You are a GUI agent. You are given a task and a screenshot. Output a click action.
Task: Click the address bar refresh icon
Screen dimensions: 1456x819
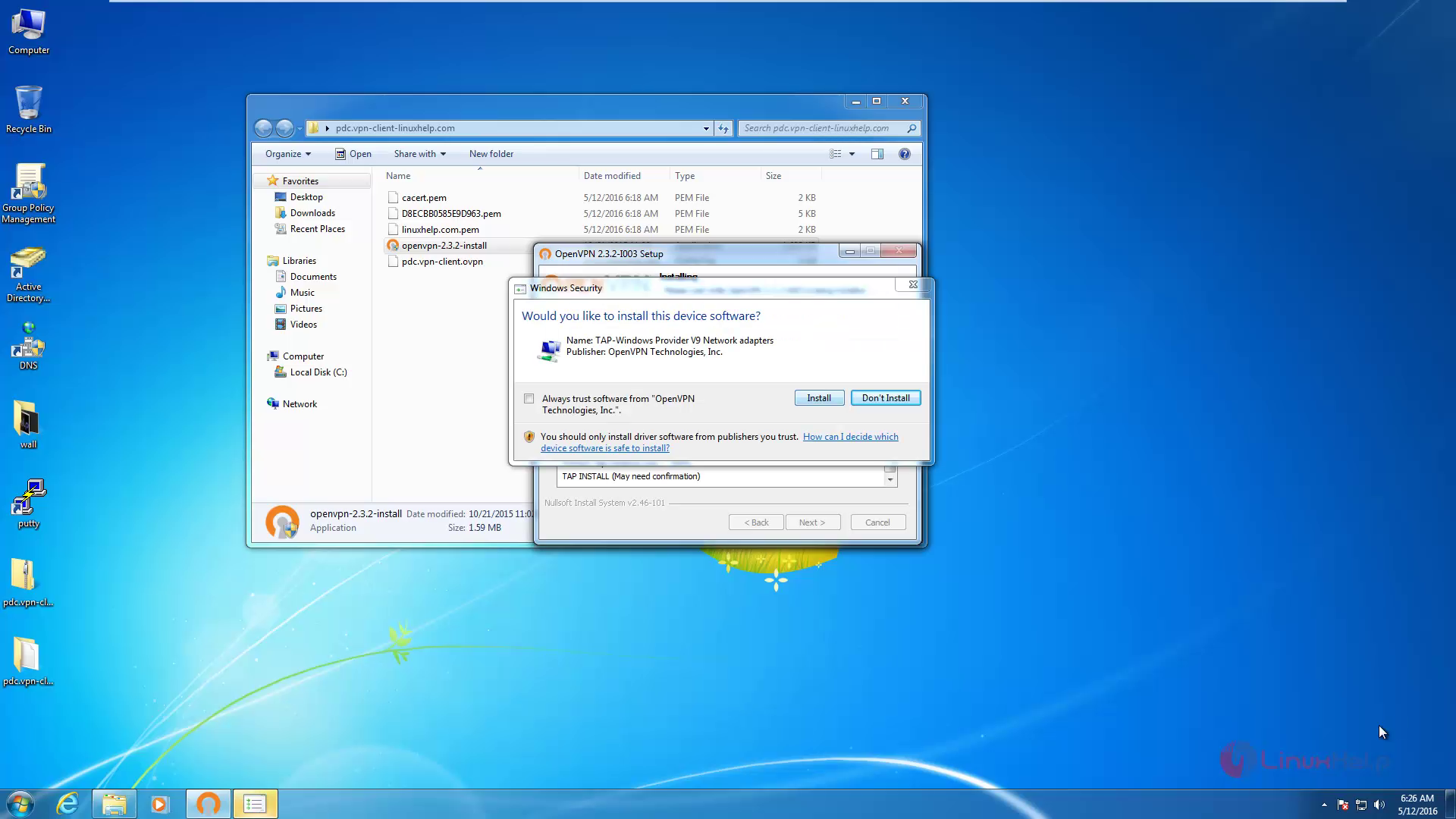point(723,128)
